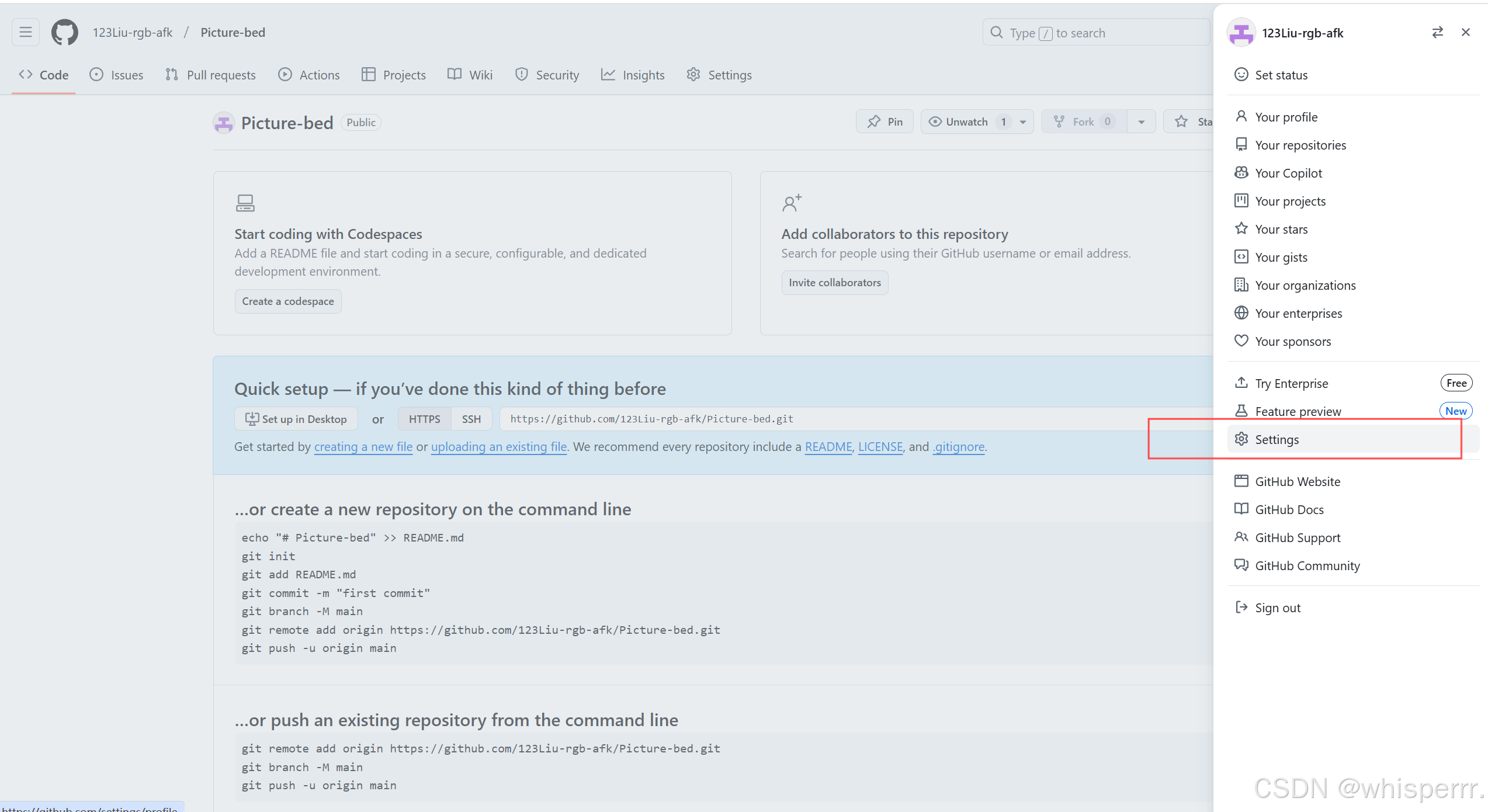Click Feature preview beaker item

pos(1297,411)
